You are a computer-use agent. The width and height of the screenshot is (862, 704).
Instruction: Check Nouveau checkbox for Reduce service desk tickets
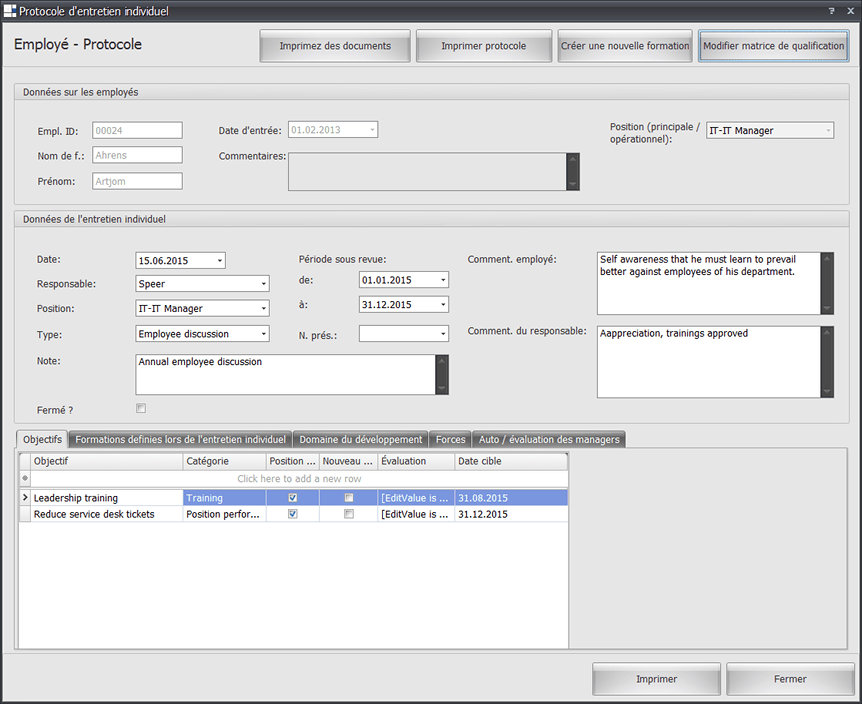click(348, 514)
